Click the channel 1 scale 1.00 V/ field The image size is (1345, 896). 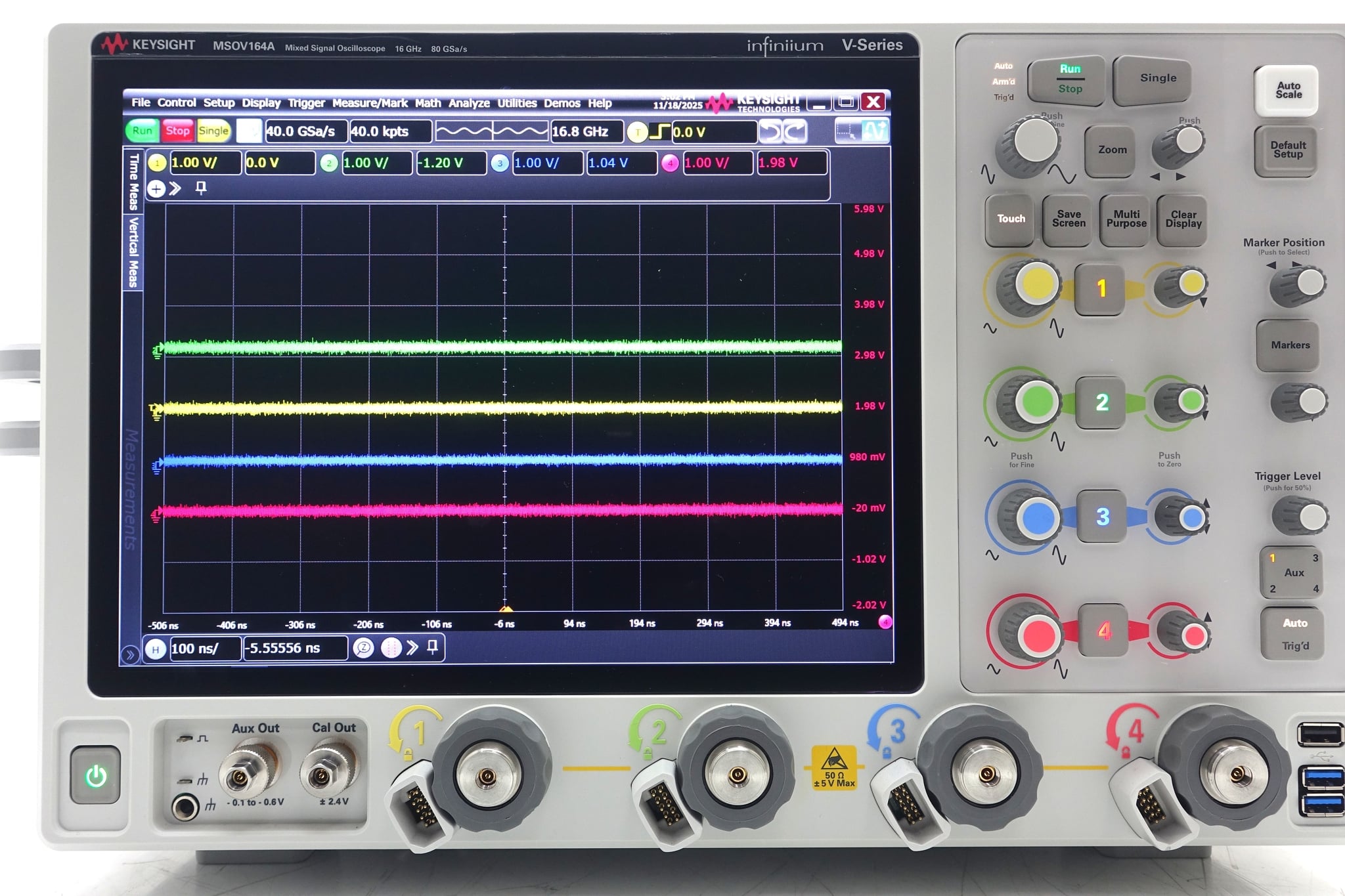click(205, 163)
